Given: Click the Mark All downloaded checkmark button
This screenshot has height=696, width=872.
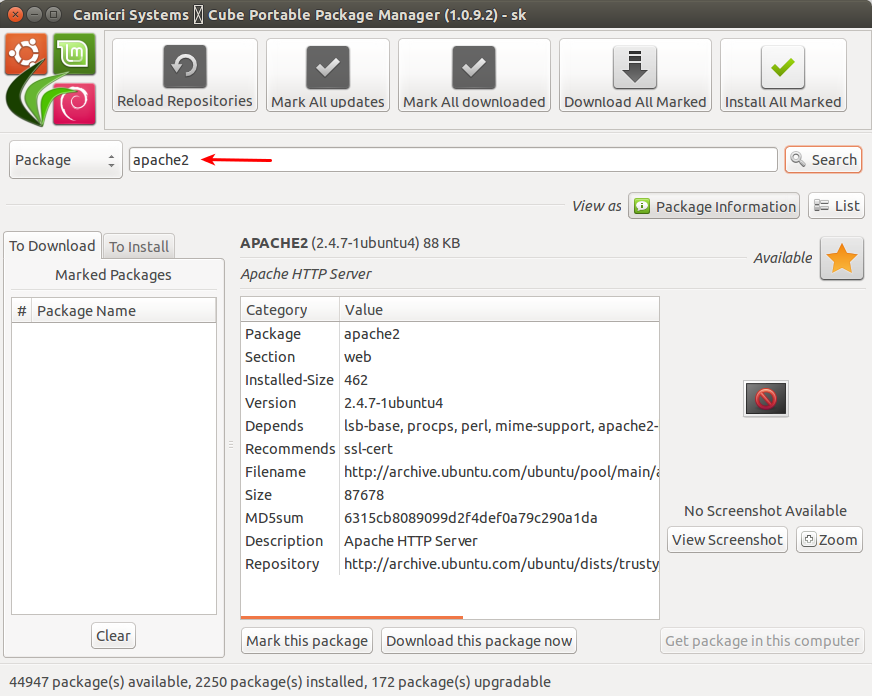Looking at the screenshot, I should click(x=474, y=75).
